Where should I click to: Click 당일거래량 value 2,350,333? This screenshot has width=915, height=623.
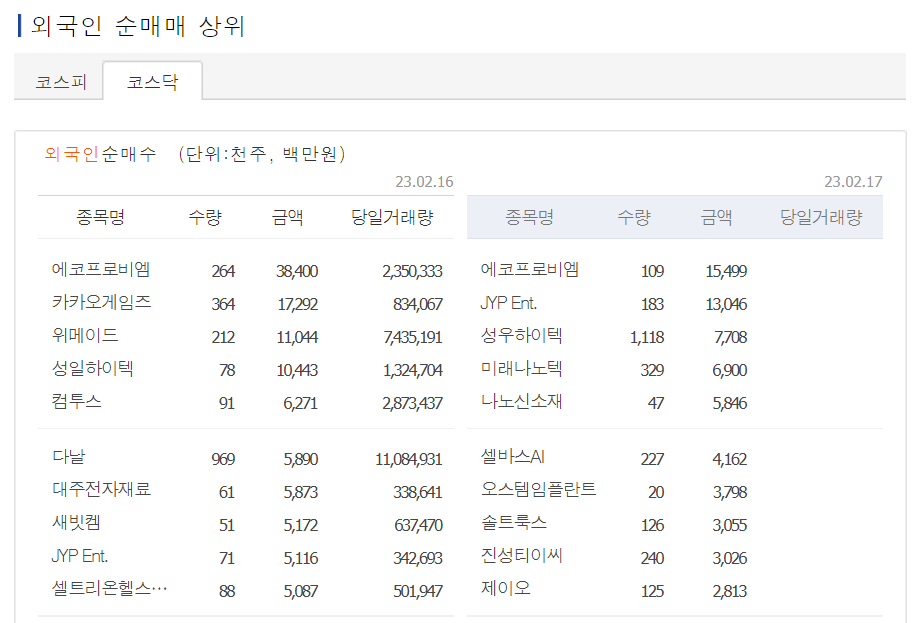(x=413, y=271)
